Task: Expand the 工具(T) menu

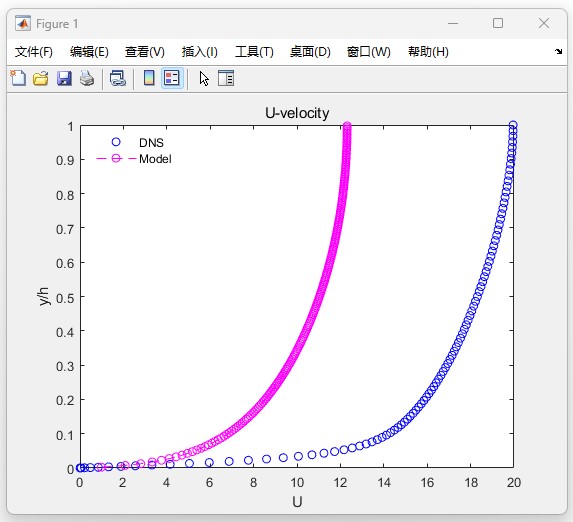Action: pos(254,52)
